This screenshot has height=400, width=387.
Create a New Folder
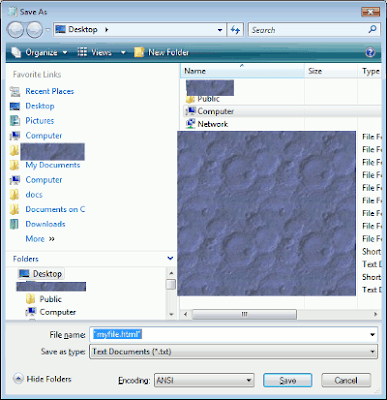[161, 52]
